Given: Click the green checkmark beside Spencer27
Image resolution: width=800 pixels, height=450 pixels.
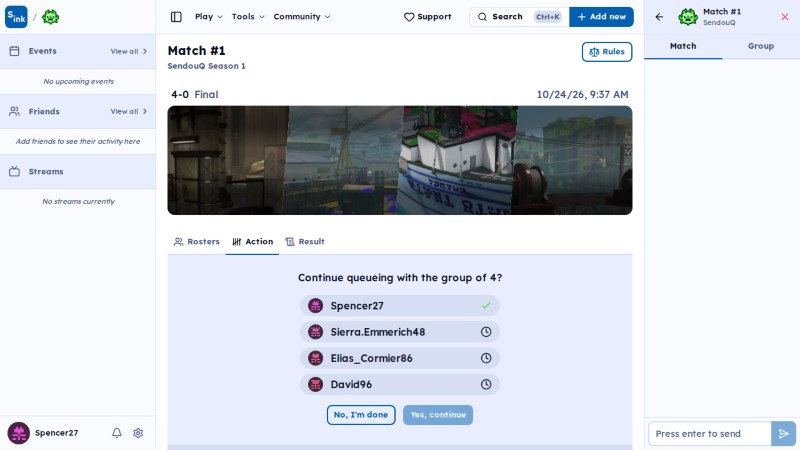Looking at the screenshot, I should 486,306.
